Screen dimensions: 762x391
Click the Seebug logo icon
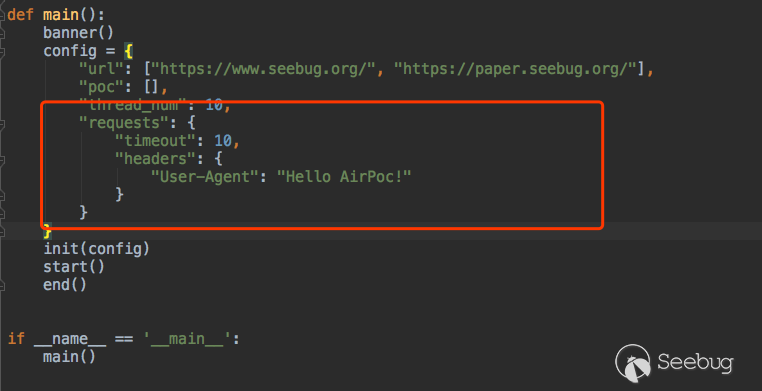point(633,363)
